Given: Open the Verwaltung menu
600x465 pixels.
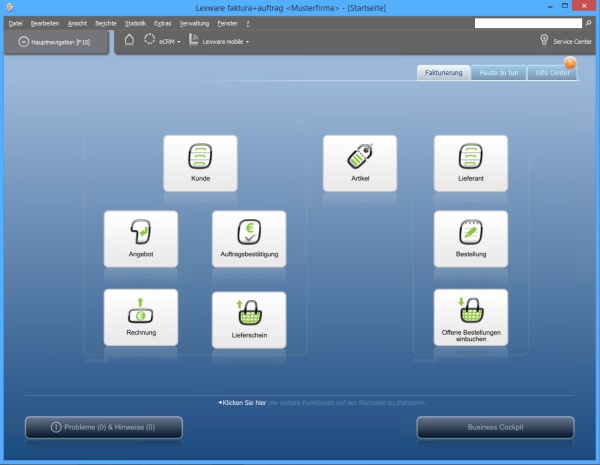Looking at the screenshot, I should (x=194, y=23).
